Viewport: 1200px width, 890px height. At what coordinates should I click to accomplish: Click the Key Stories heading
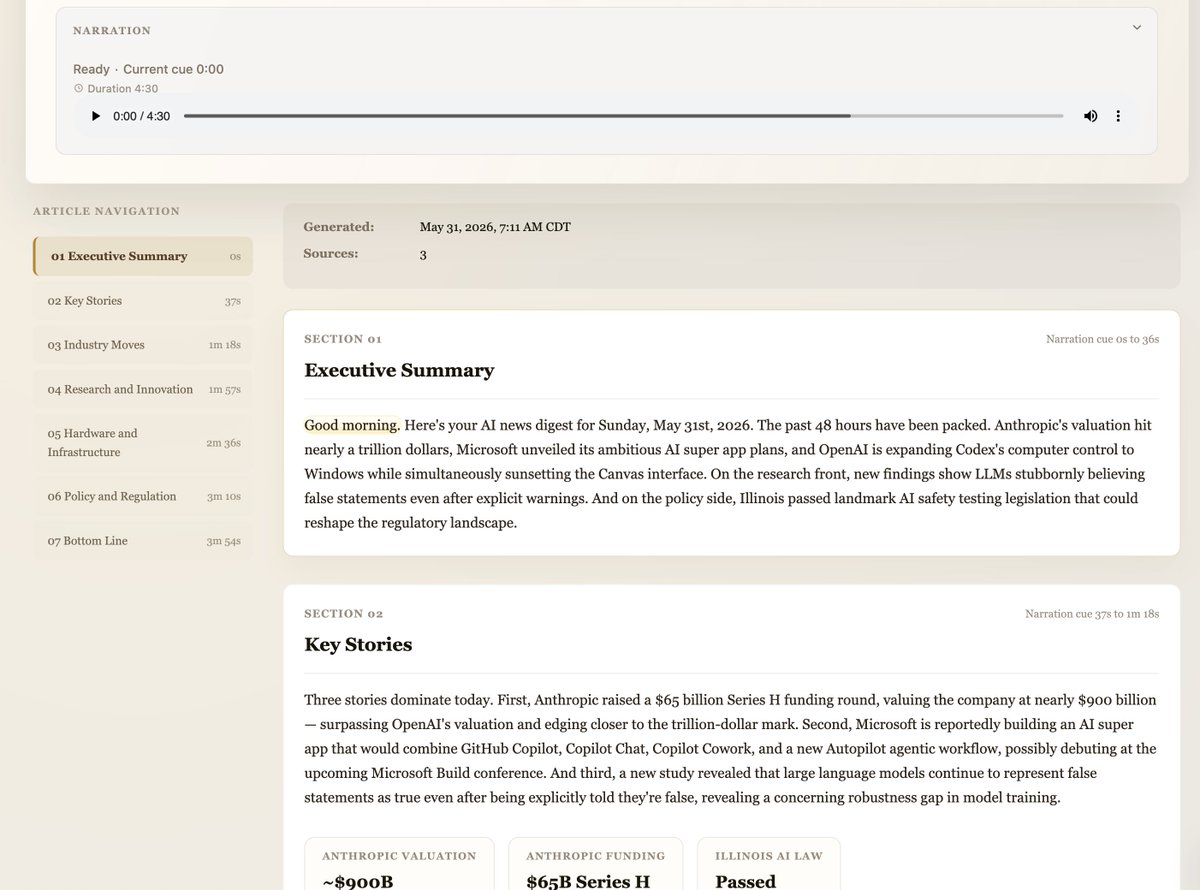(358, 645)
